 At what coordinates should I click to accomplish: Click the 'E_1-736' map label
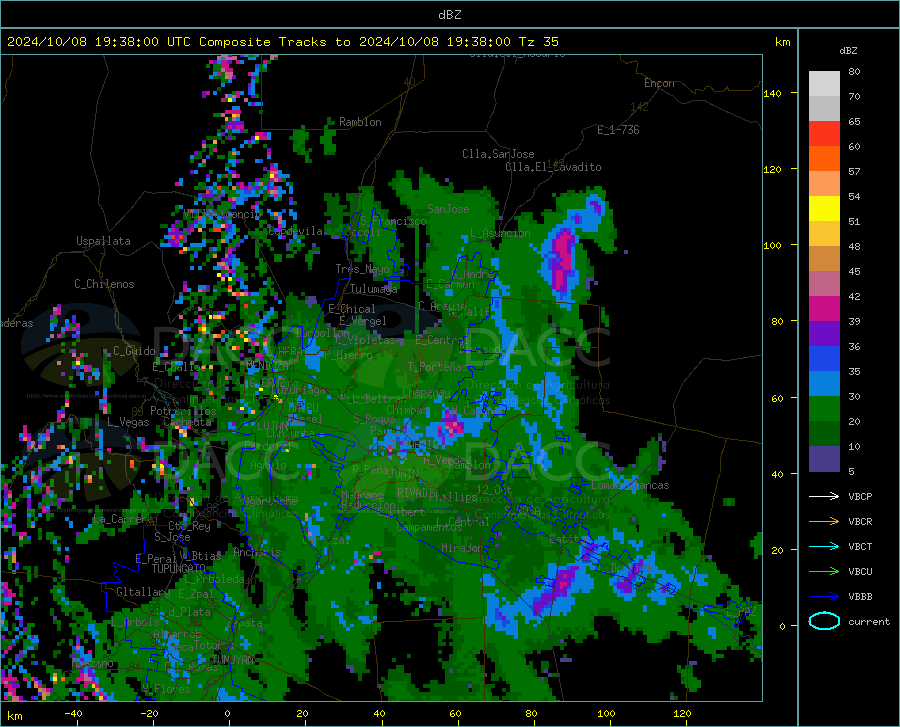618,130
